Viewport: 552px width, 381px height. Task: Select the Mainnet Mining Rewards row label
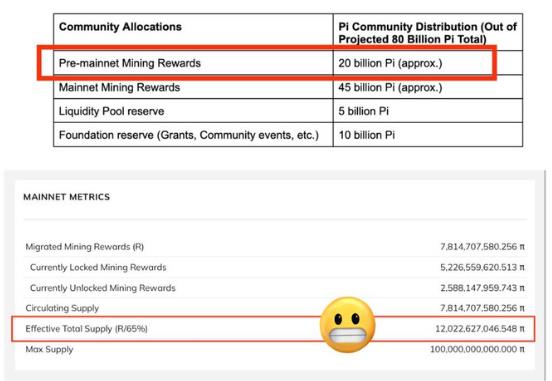click(x=119, y=87)
